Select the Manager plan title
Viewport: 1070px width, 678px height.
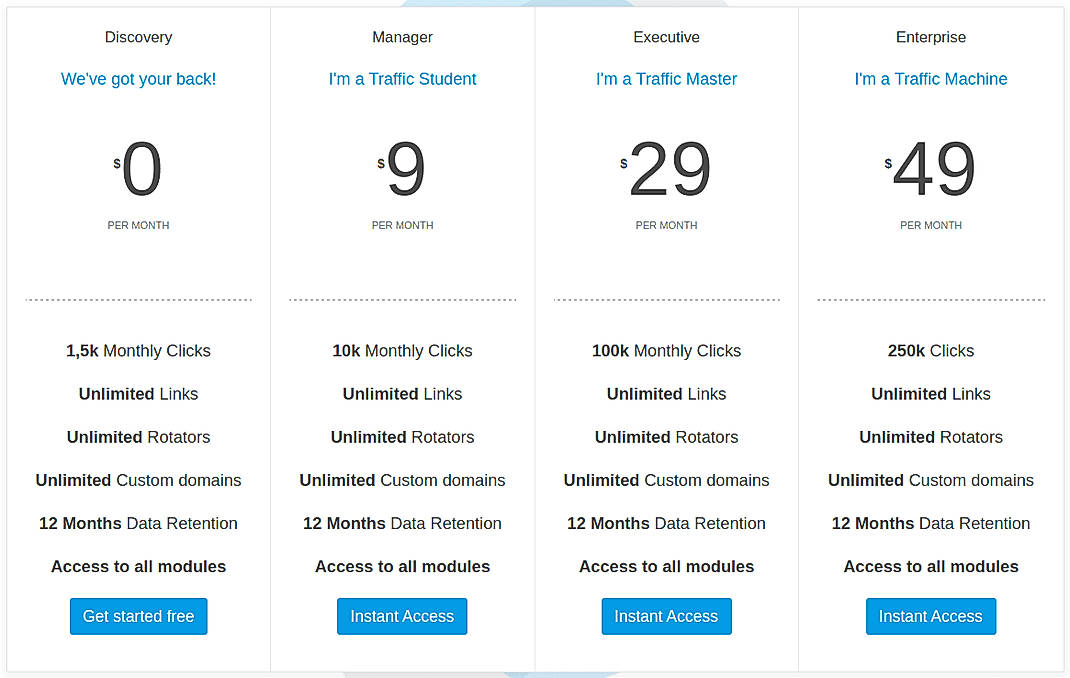402,37
